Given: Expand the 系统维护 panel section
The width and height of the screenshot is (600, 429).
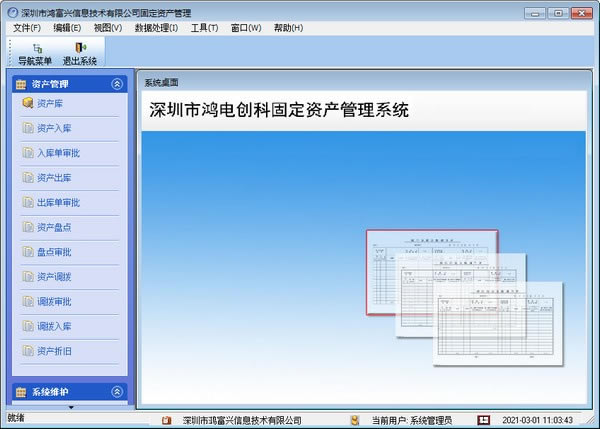Looking at the screenshot, I should click(117, 392).
